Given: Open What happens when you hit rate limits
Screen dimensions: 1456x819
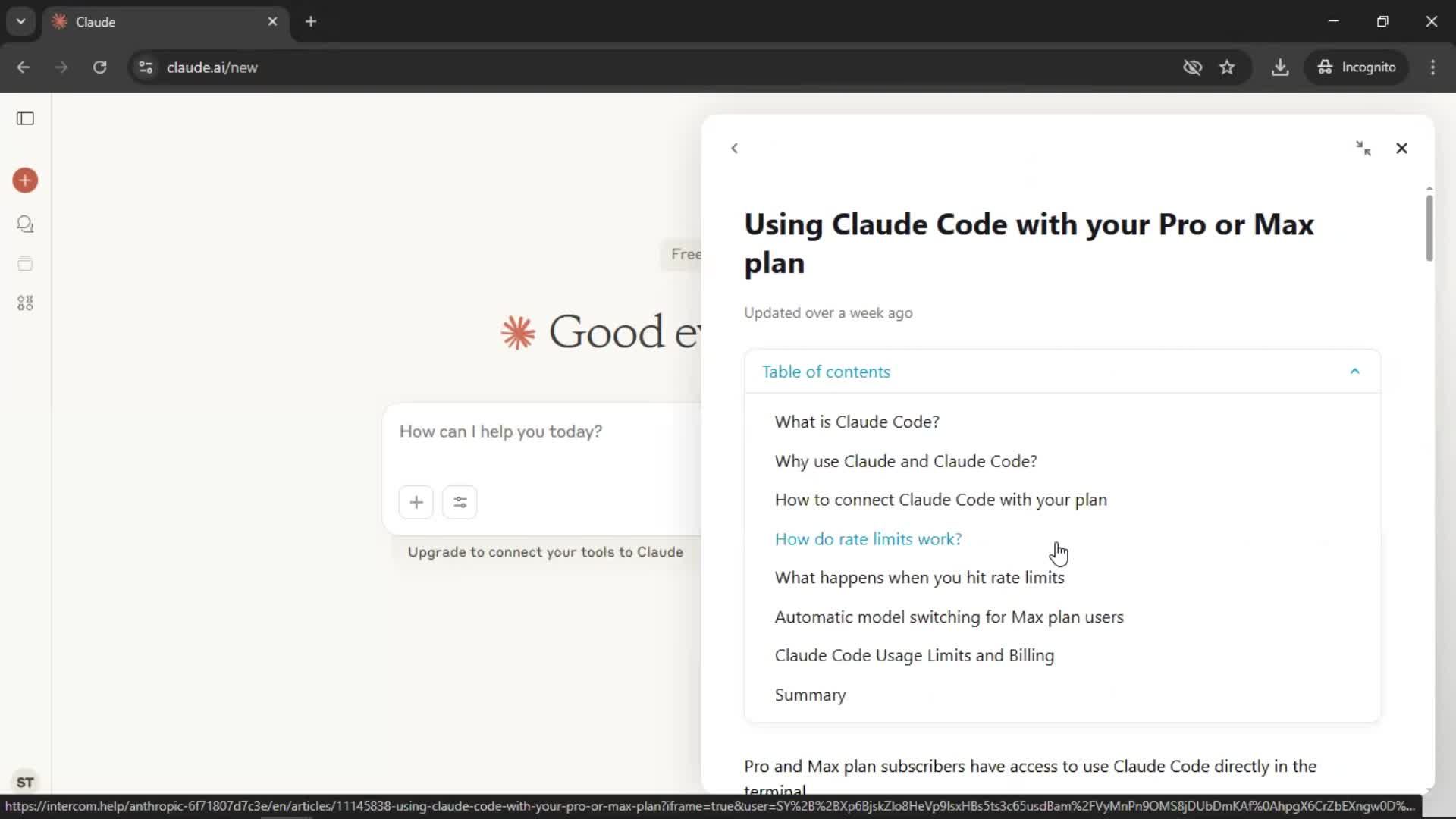Looking at the screenshot, I should coord(919,578).
